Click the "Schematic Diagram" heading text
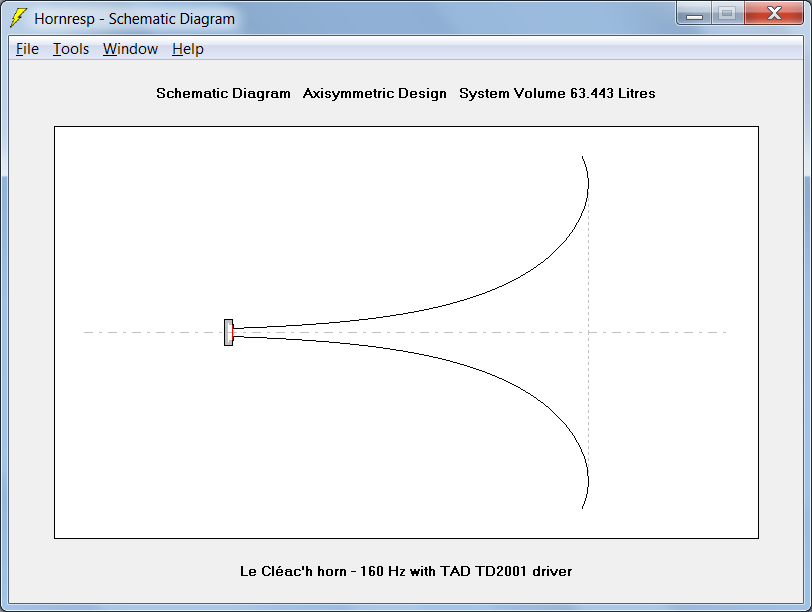 tap(223, 93)
